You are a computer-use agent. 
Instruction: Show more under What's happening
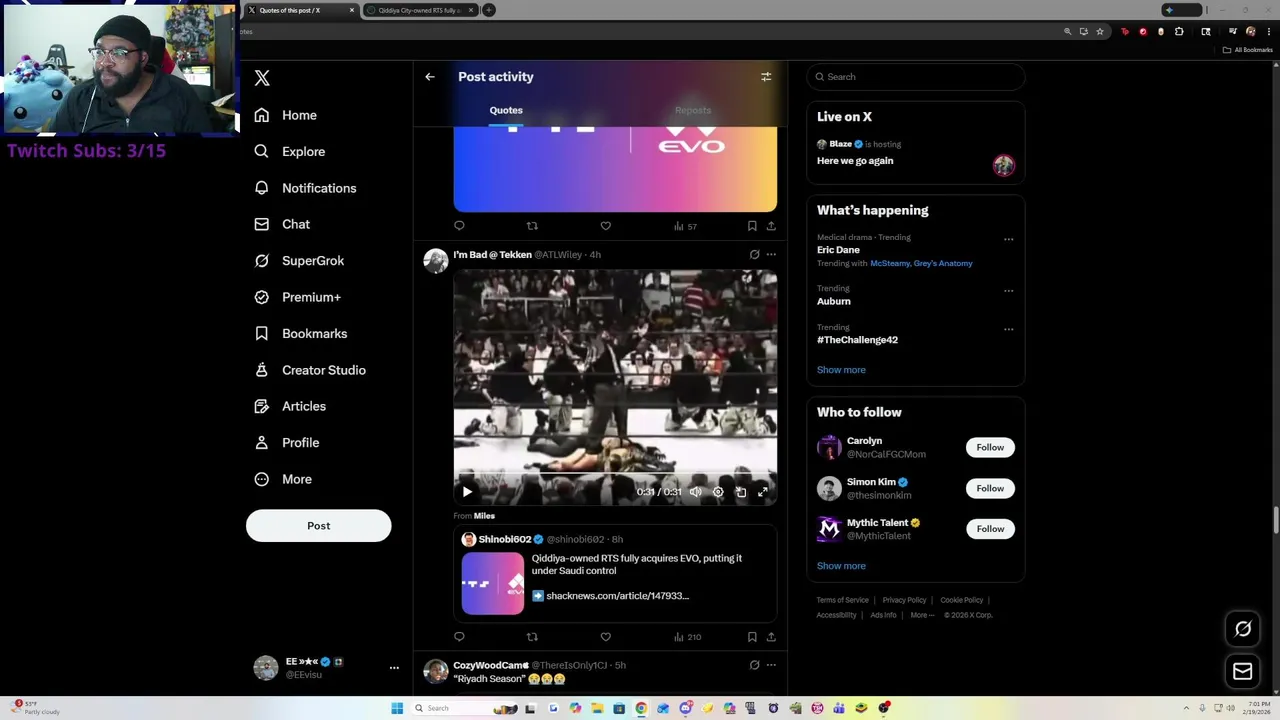(841, 370)
